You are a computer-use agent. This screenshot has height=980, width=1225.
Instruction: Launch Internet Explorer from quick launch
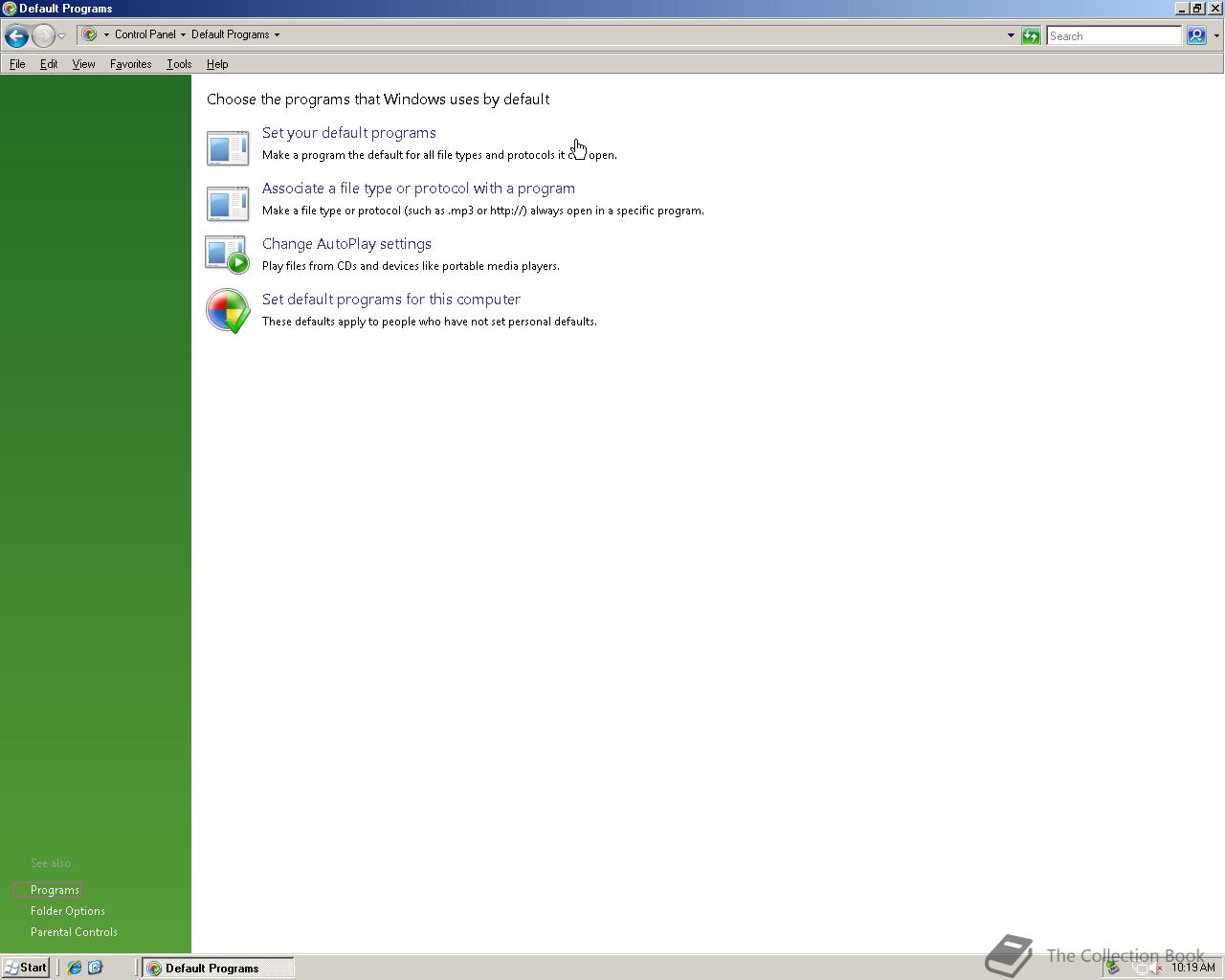[75, 968]
